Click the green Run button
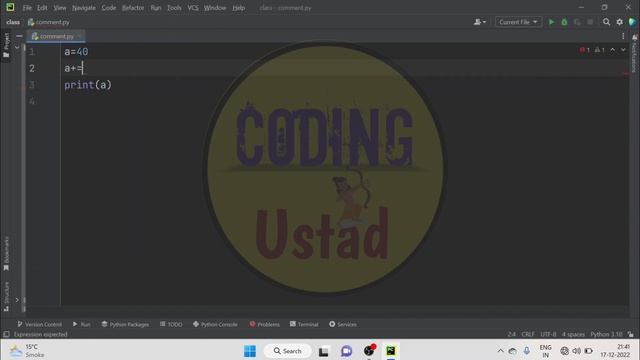Screen dimensions: 640x360 click(551, 22)
